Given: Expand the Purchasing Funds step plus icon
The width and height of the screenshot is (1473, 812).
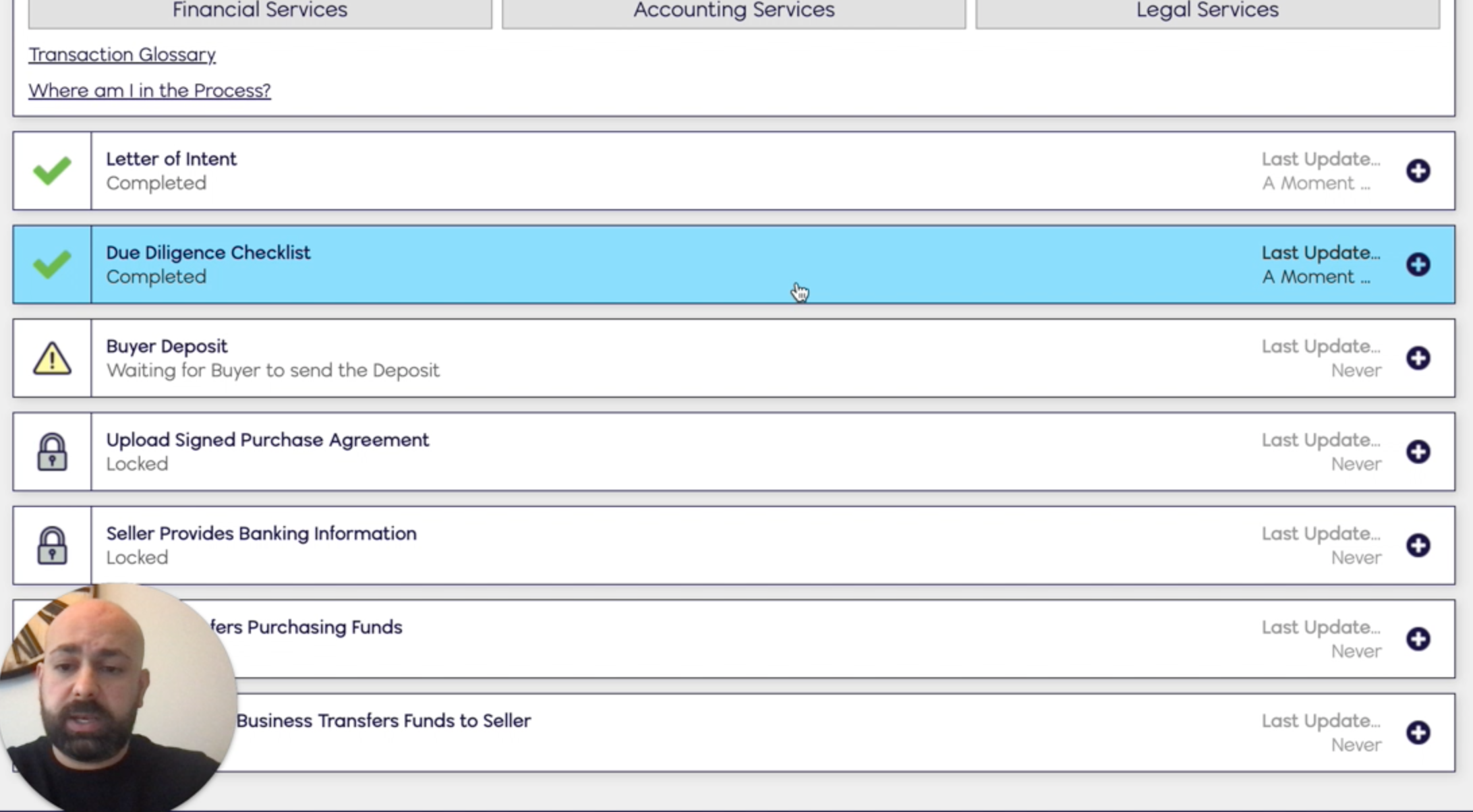Looking at the screenshot, I should tap(1418, 639).
